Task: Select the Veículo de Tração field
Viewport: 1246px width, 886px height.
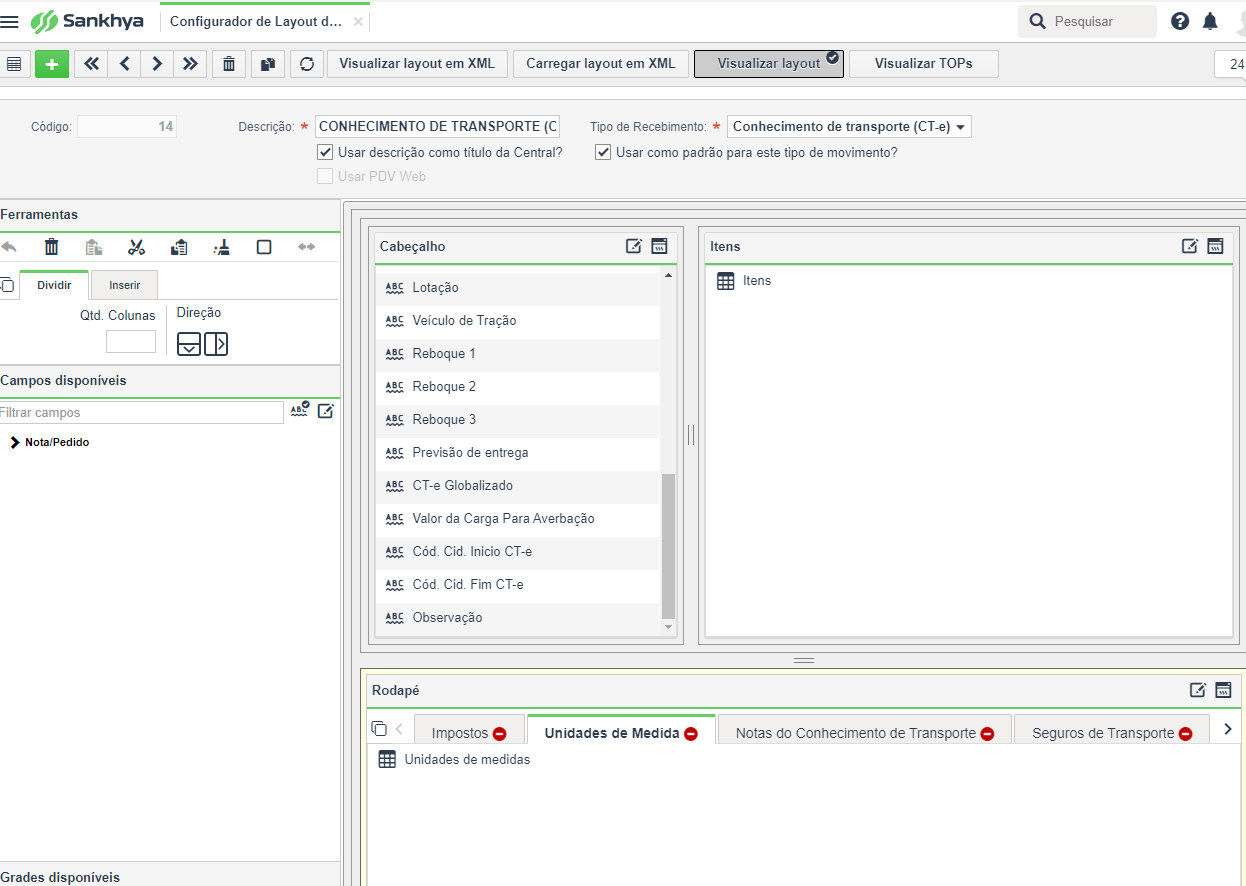Action: pyautogui.click(x=518, y=321)
